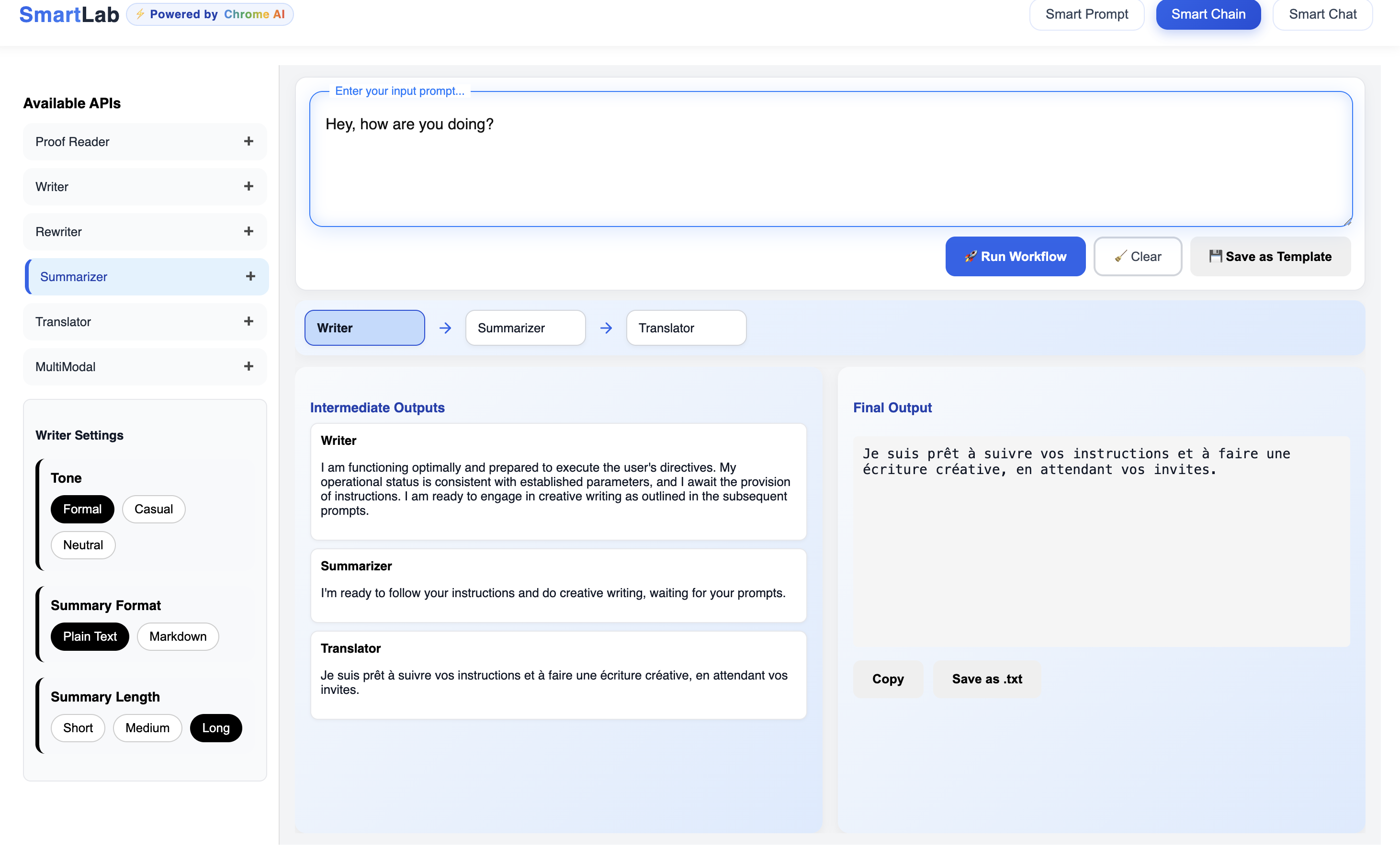Click Save as Template button

pos(1270,256)
